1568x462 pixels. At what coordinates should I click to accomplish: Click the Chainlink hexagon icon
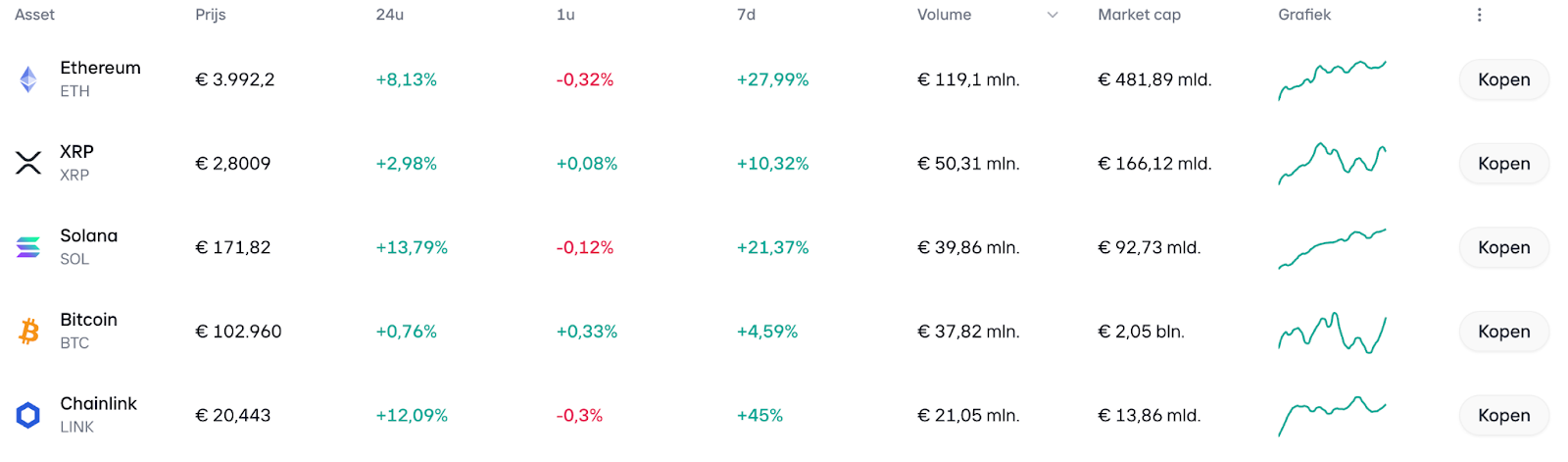coord(28,415)
